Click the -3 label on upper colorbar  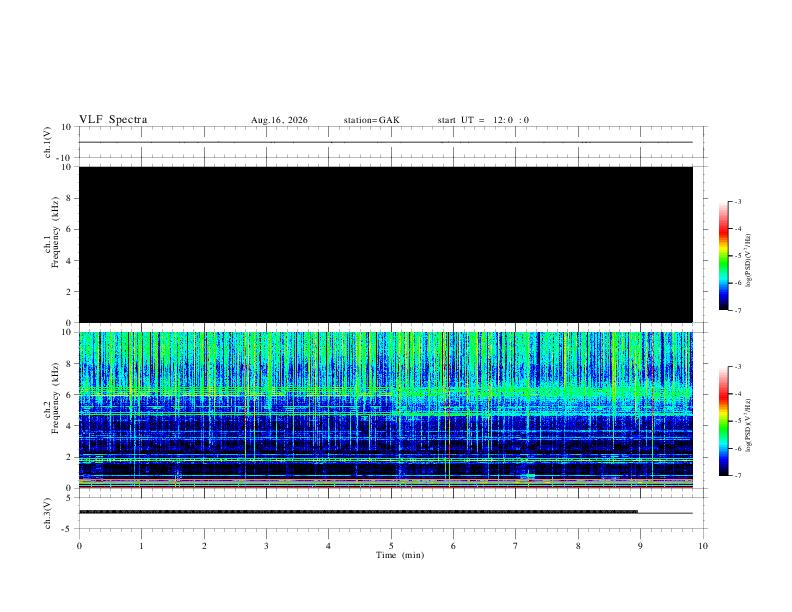click(x=738, y=201)
